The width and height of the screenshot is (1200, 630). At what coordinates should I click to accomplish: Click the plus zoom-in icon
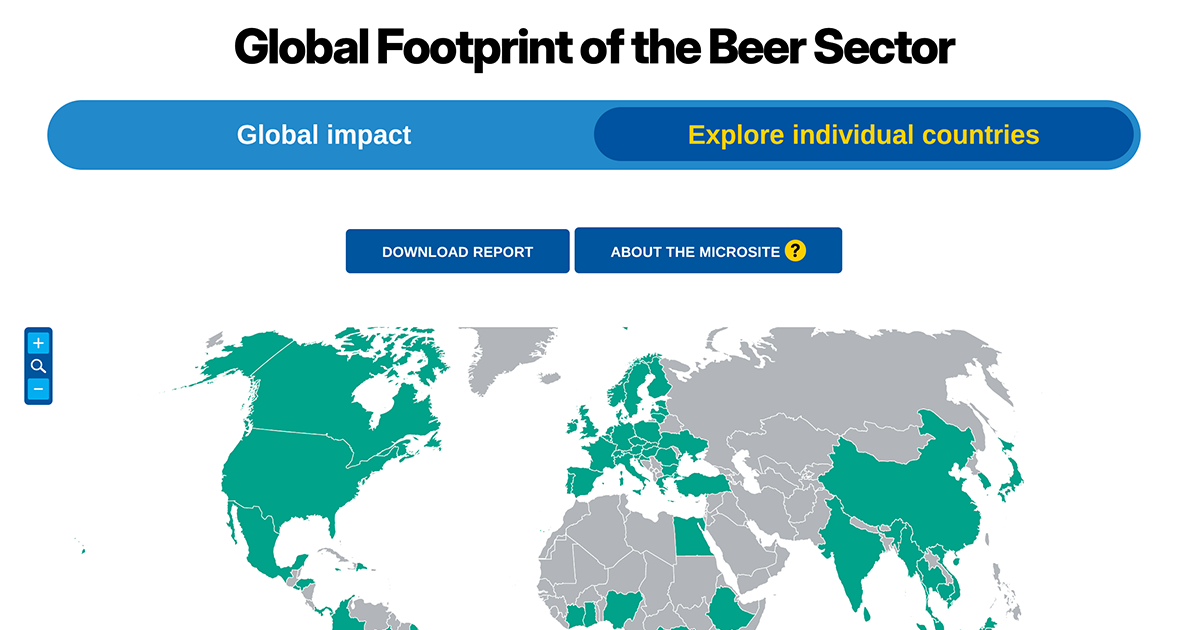pyautogui.click(x=38, y=343)
